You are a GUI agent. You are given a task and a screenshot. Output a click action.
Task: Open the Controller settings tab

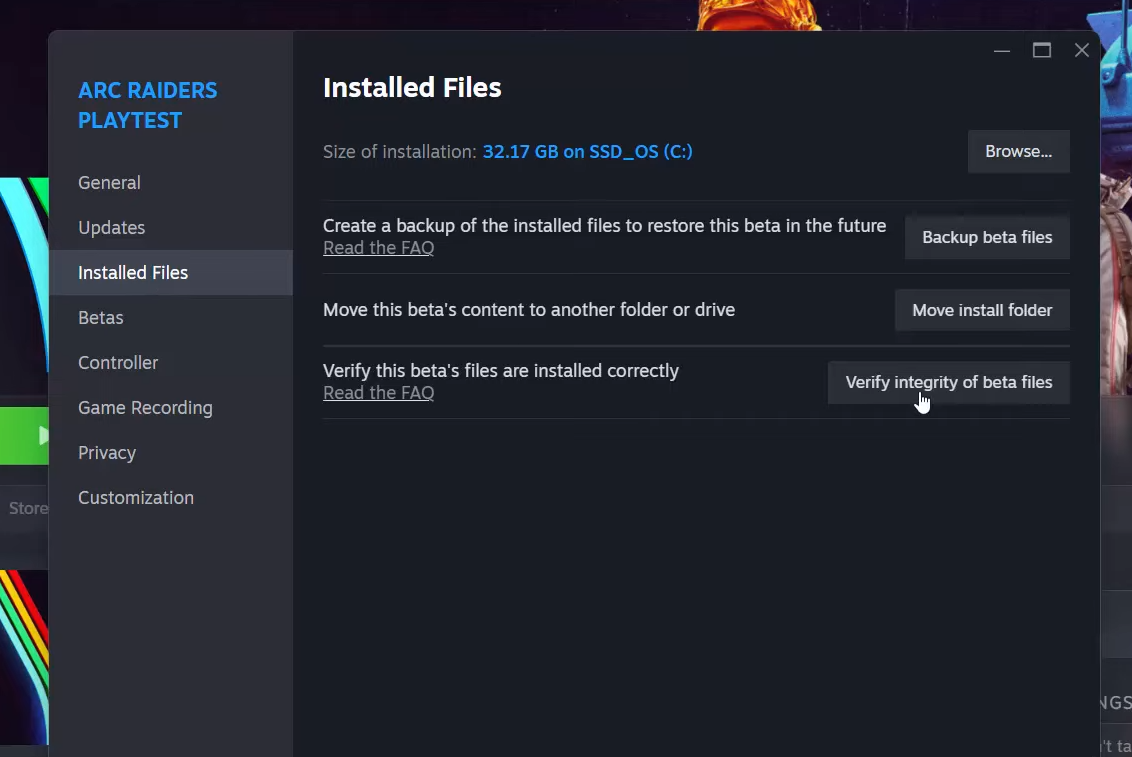click(118, 363)
